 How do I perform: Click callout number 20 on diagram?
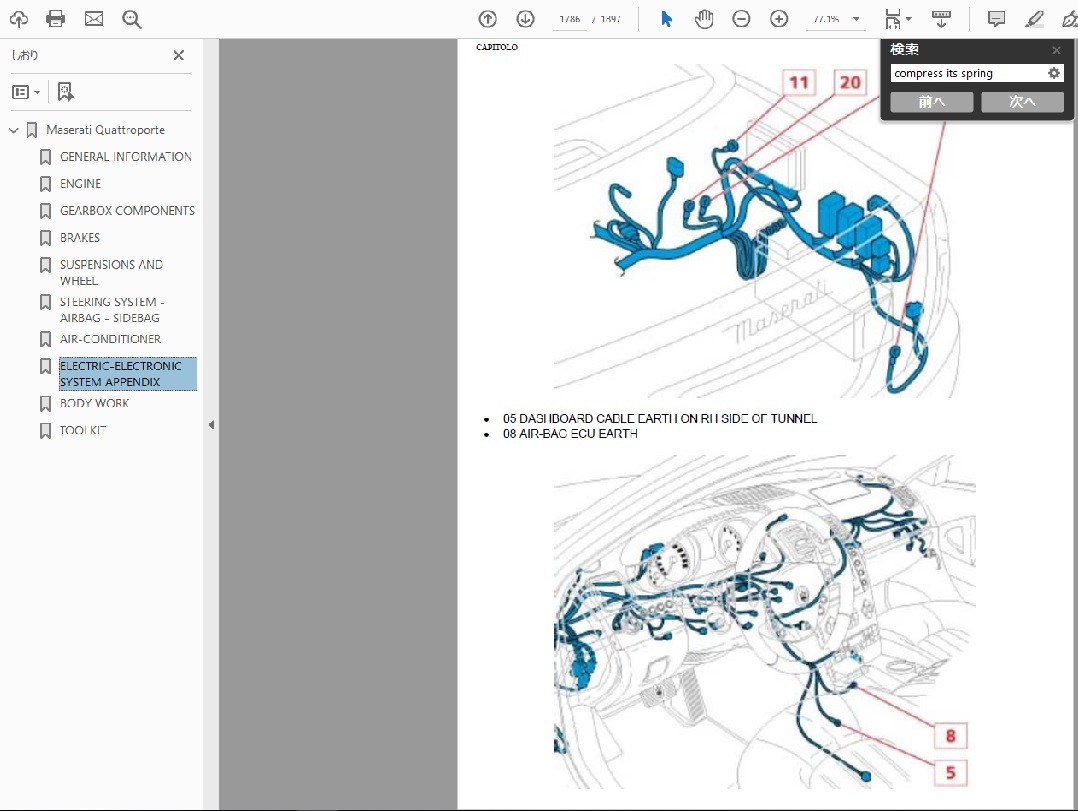coord(850,82)
